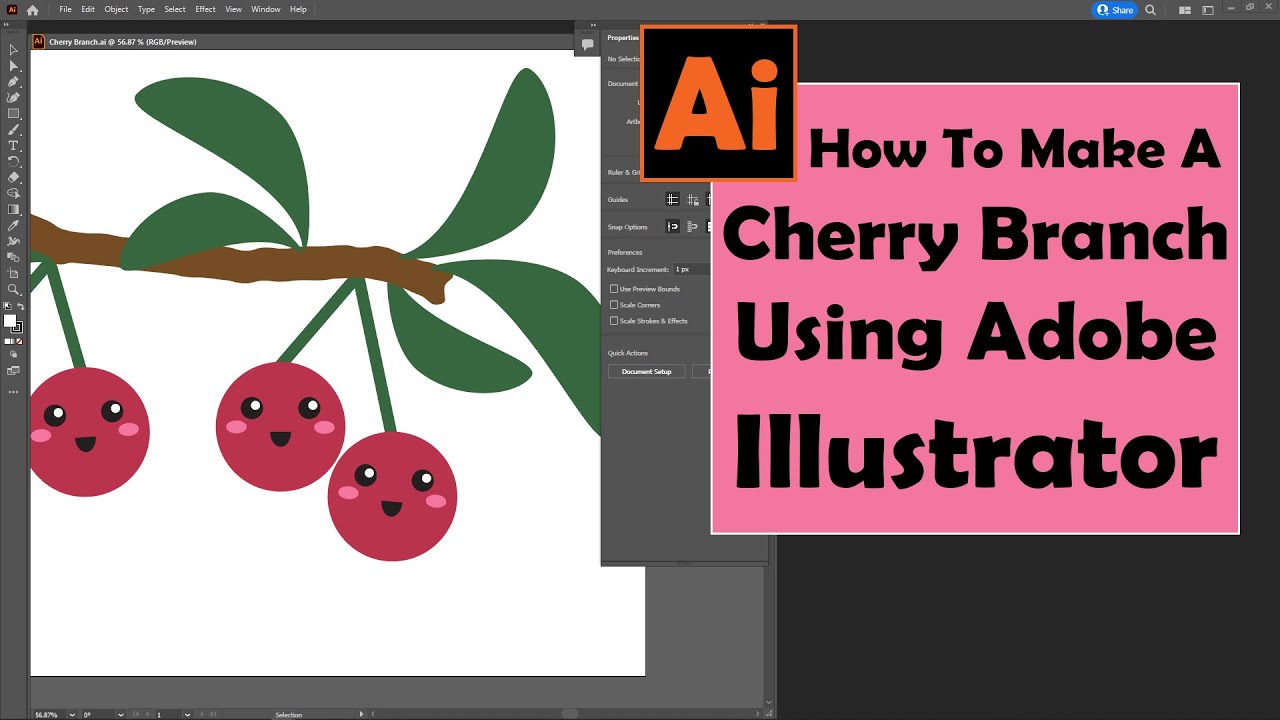Select the Paintbrush tool

pyautogui.click(x=13, y=129)
